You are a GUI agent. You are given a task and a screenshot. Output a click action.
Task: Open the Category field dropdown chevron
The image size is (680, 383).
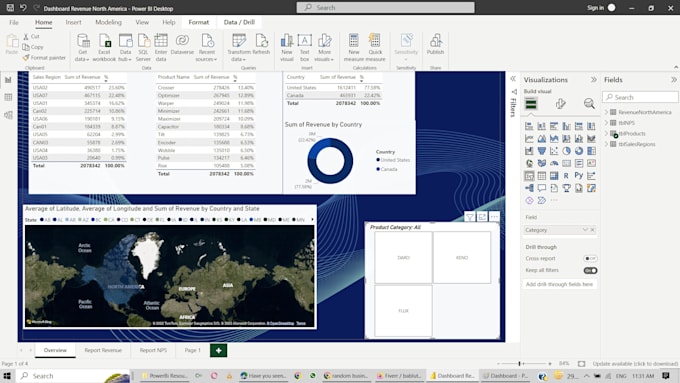pos(585,230)
